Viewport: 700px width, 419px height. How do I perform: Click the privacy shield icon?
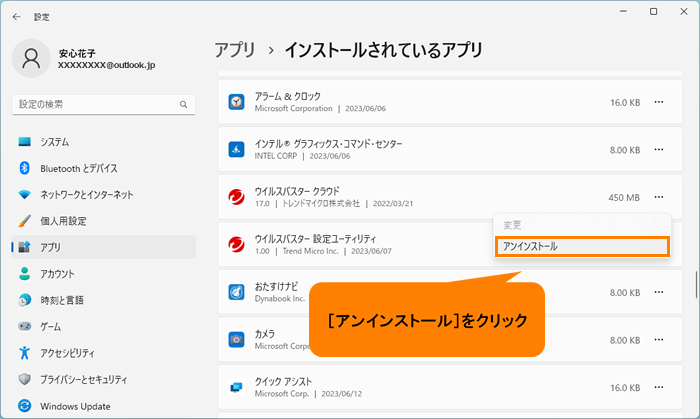pyautogui.click(x=25, y=379)
